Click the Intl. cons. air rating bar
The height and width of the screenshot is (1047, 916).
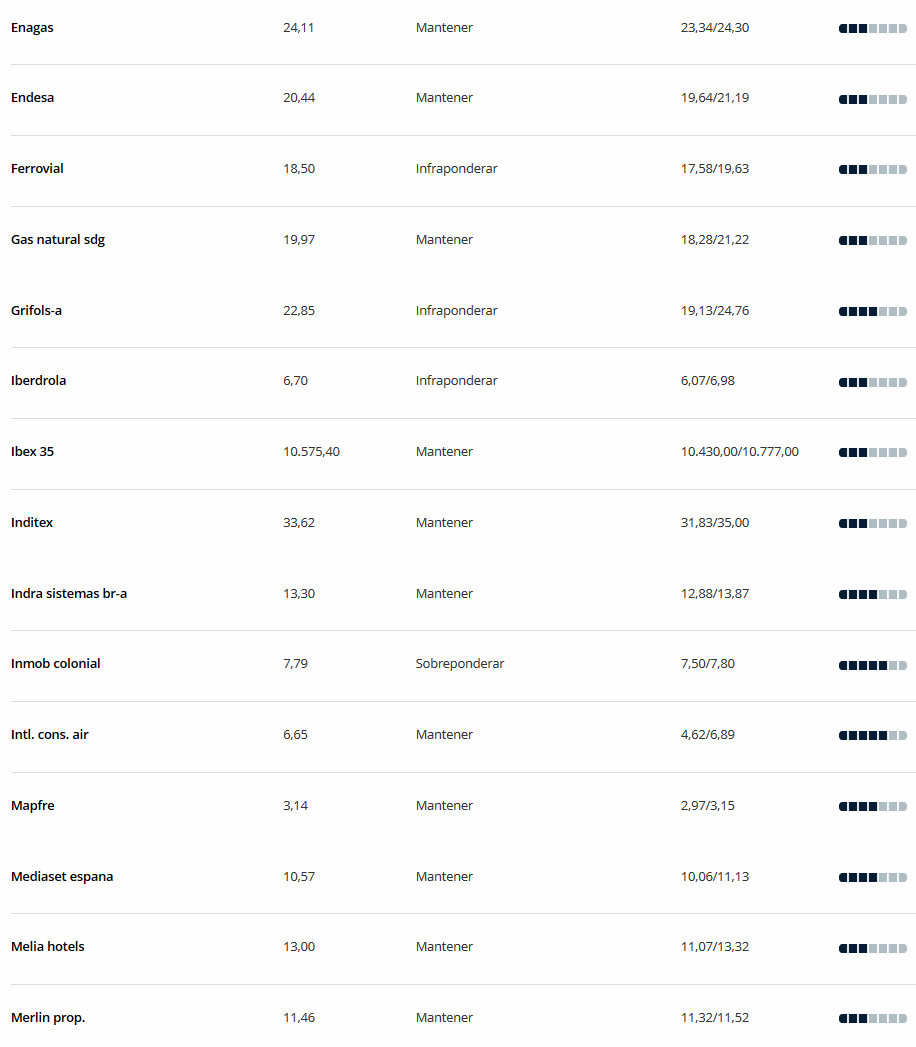(873, 735)
